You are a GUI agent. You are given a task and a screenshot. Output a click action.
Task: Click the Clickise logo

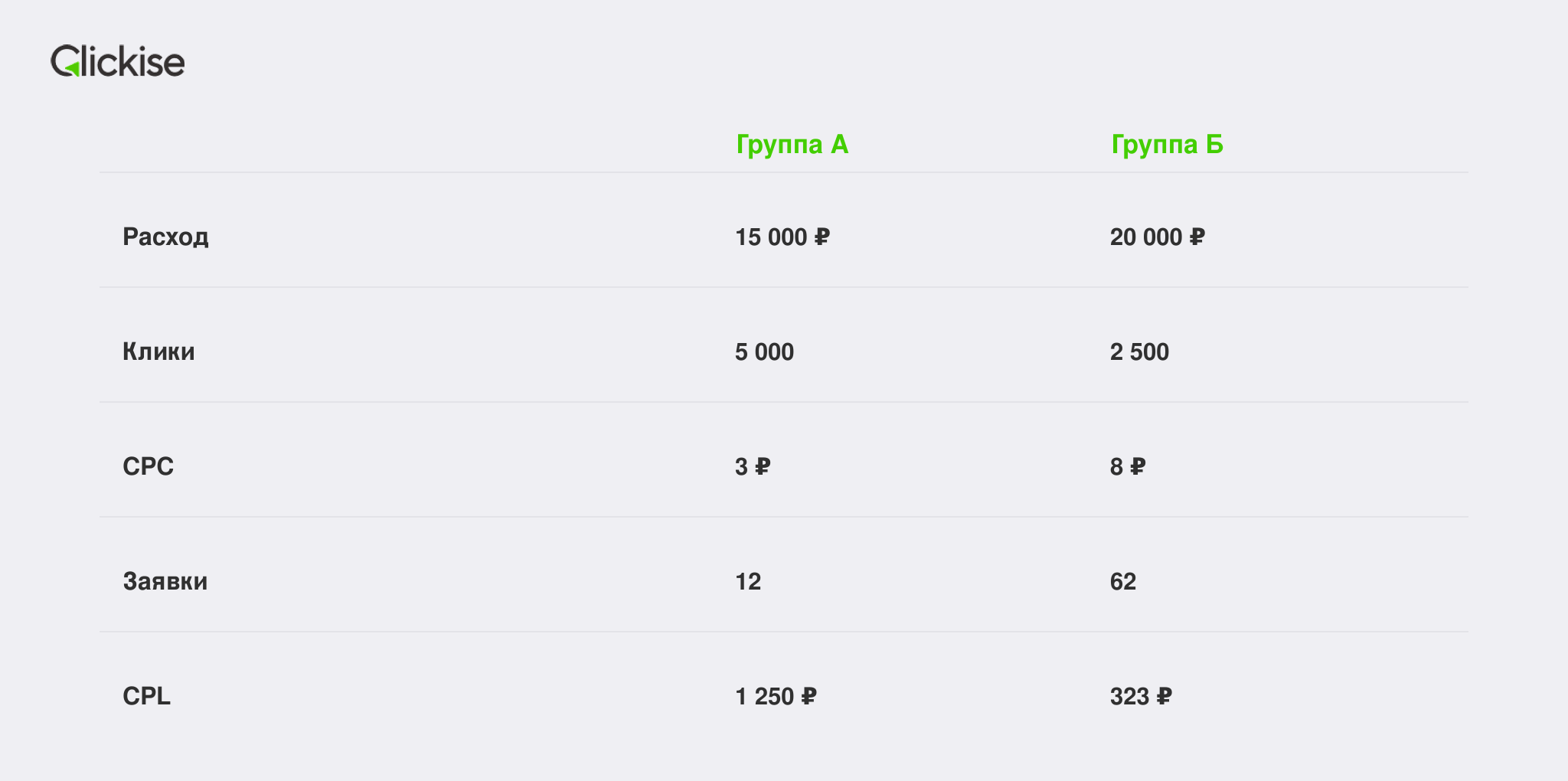pos(117,61)
